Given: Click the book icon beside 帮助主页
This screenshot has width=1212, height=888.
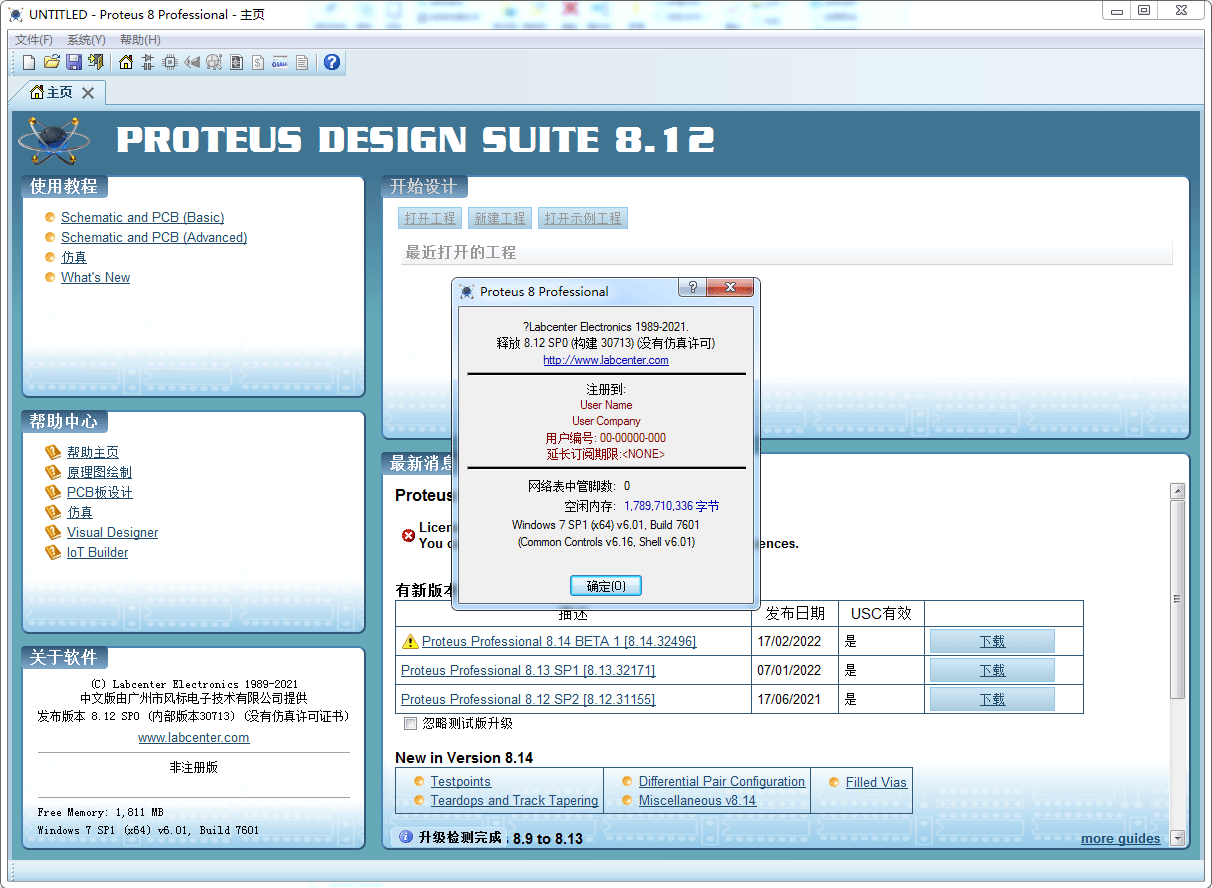Looking at the screenshot, I should (x=53, y=452).
